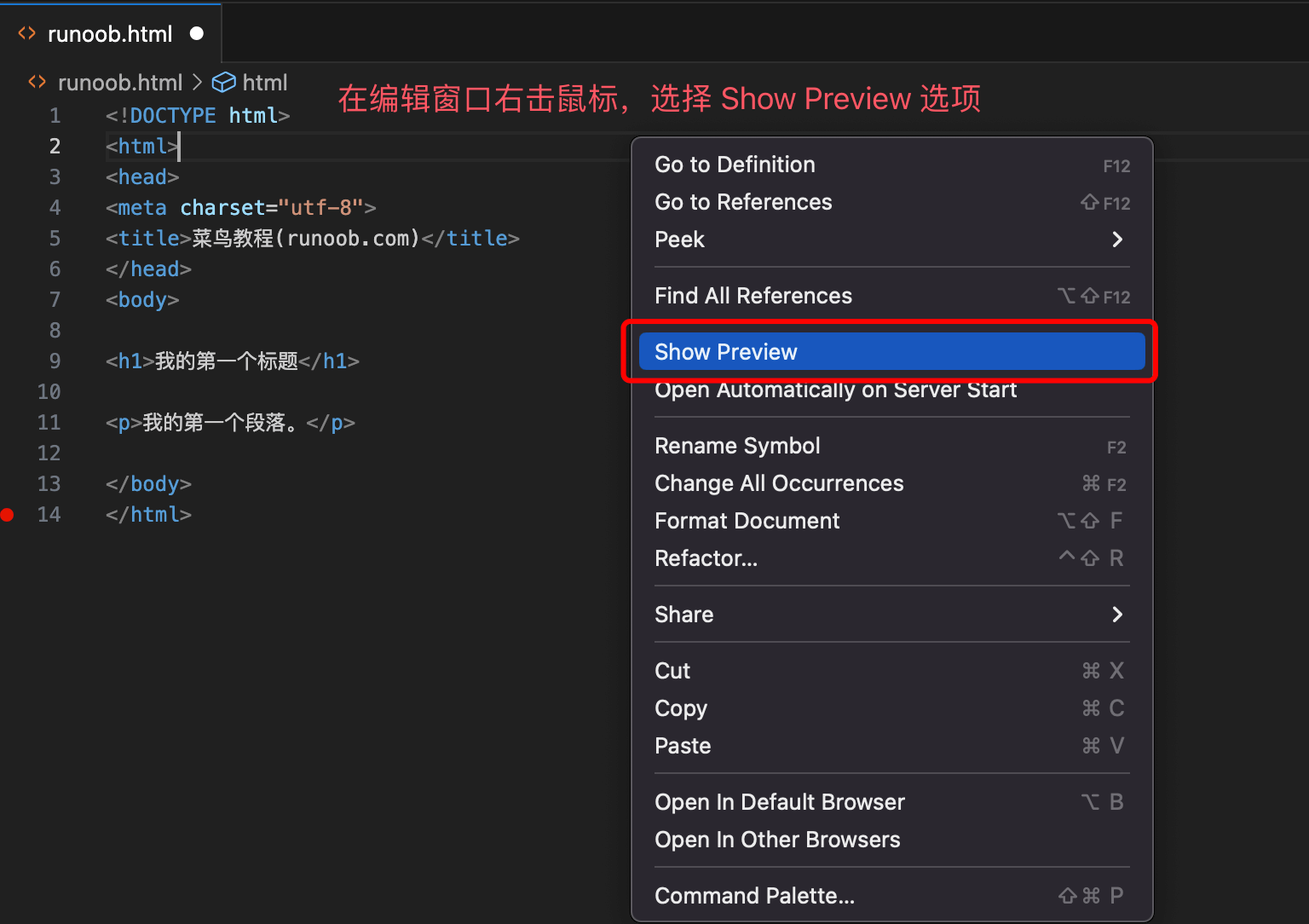Choose Open Automatically on Server Start
The width and height of the screenshot is (1309, 924).
(x=835, y=390)
